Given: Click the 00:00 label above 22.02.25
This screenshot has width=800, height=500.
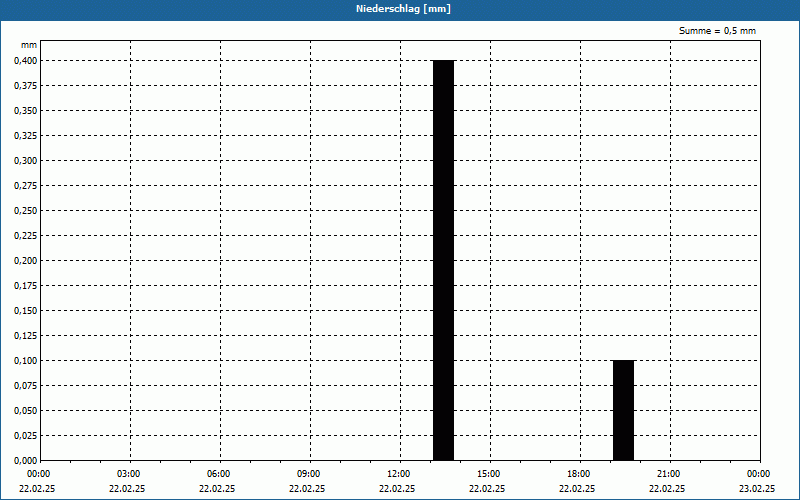Looking at the screenshot, I should click(38, 474).
